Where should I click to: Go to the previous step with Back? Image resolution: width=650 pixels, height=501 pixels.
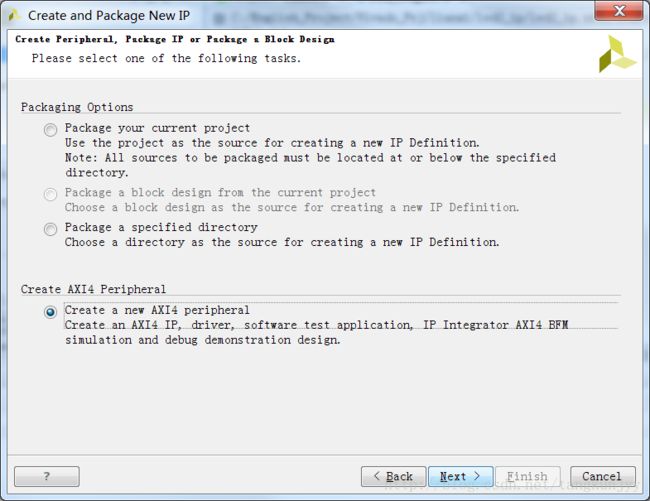(393, 477)
